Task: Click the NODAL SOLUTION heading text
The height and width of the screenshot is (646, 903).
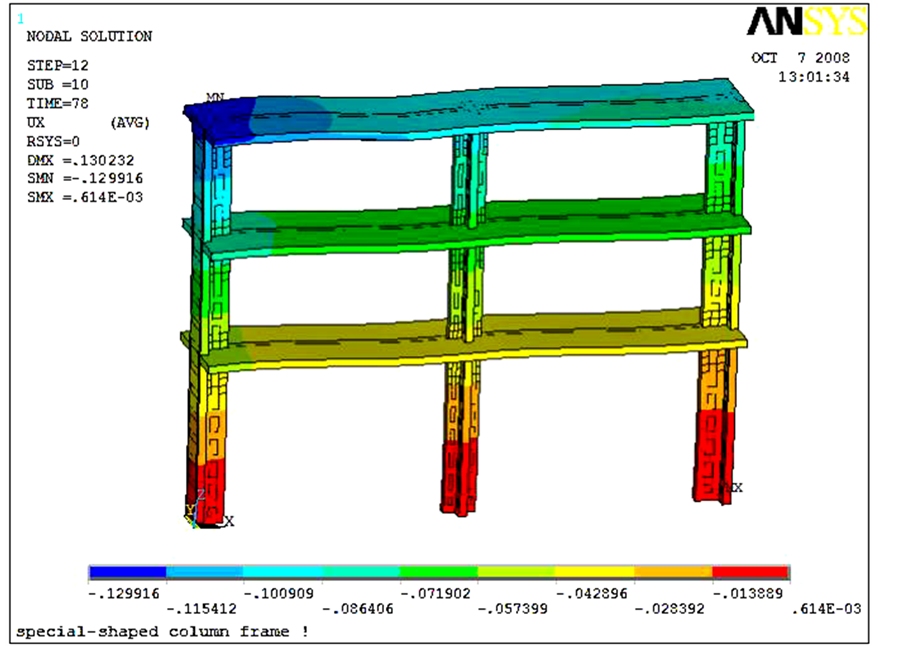Action: click(x=89, y=37)
